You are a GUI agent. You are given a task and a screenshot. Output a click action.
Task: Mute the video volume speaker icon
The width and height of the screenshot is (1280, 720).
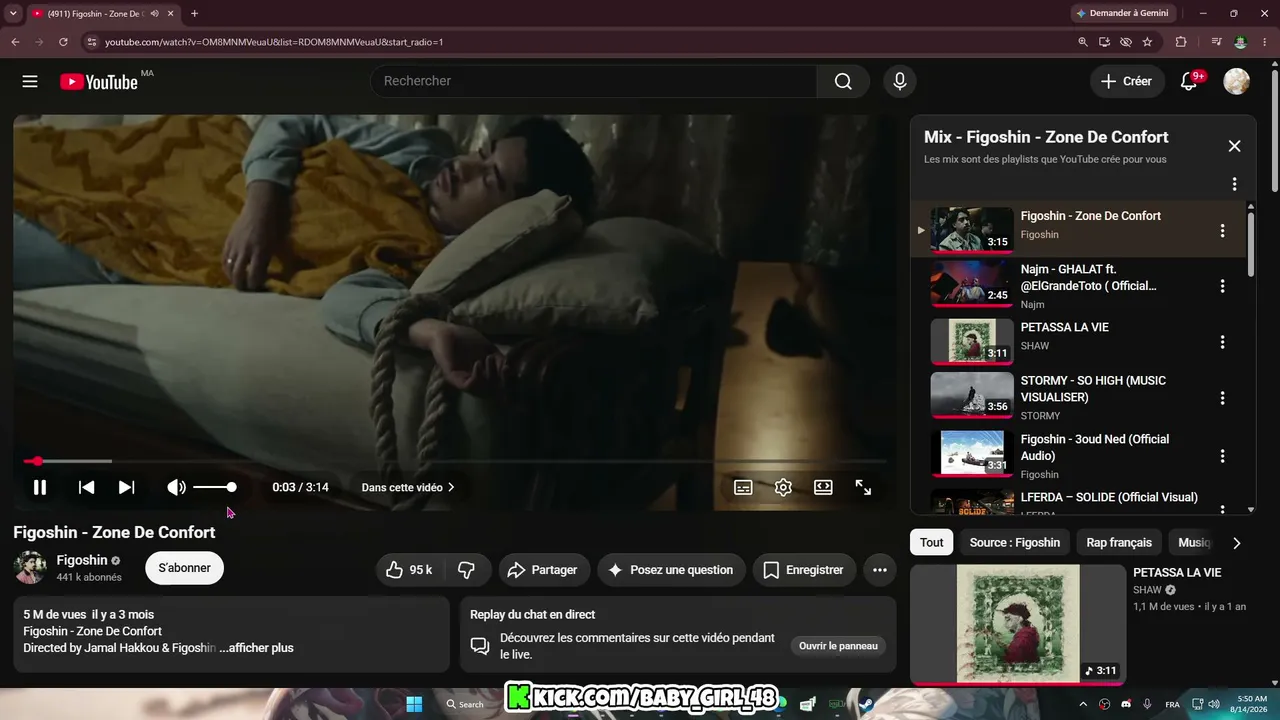click(176, 487)
